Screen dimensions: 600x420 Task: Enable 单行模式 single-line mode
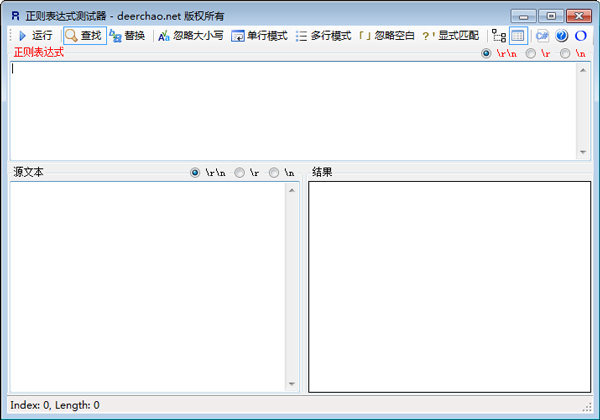point(259,36)
